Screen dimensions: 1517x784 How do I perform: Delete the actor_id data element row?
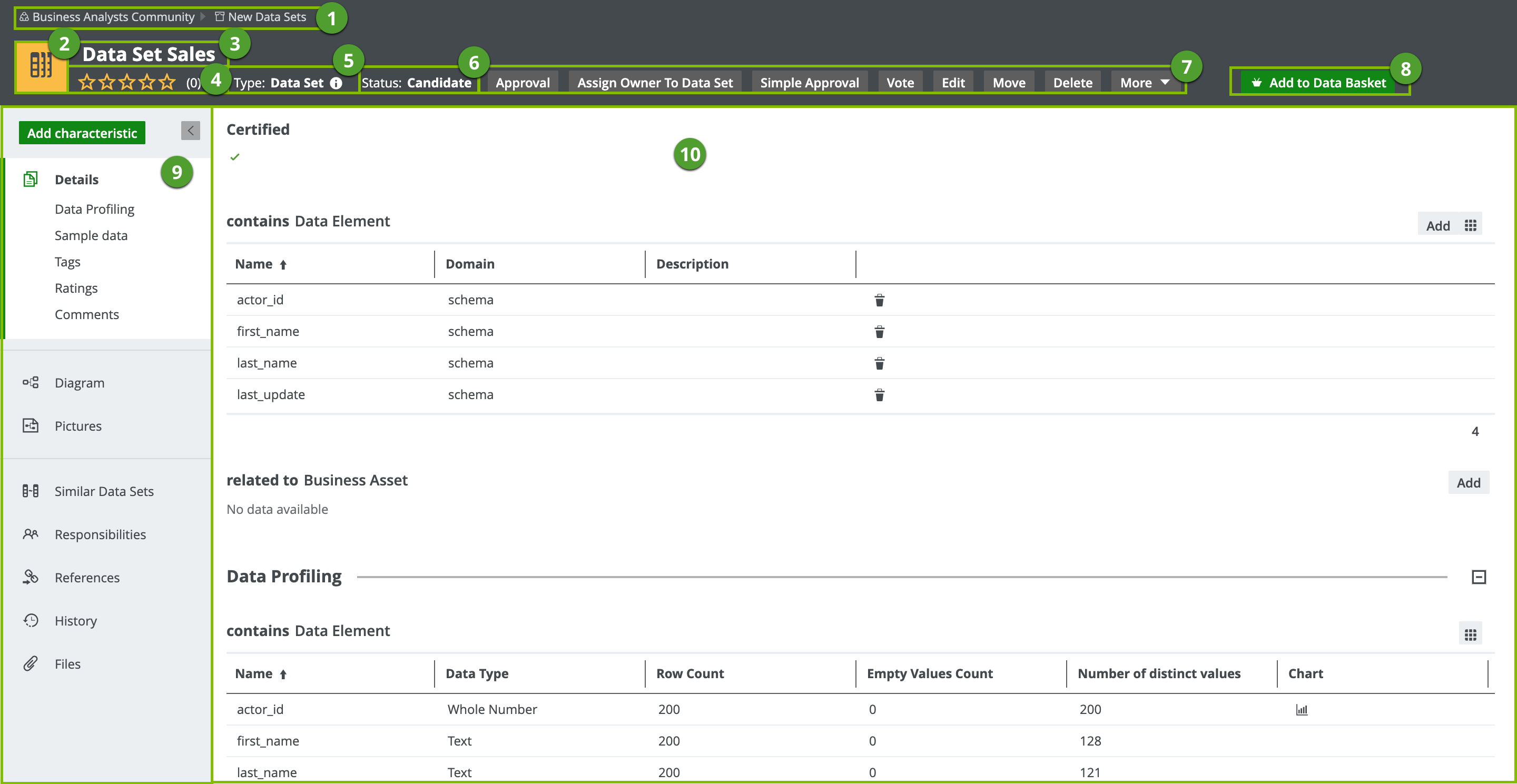point(879,300)
